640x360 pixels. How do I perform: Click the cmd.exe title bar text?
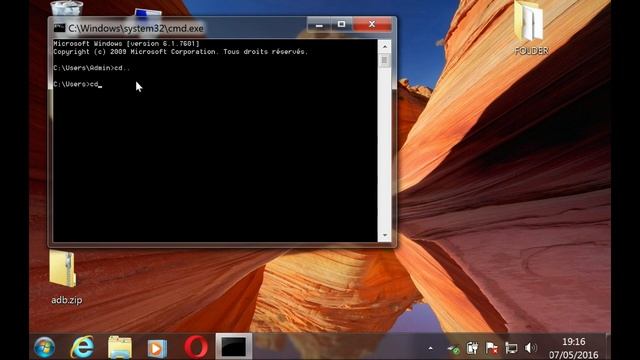click(136, 28)
